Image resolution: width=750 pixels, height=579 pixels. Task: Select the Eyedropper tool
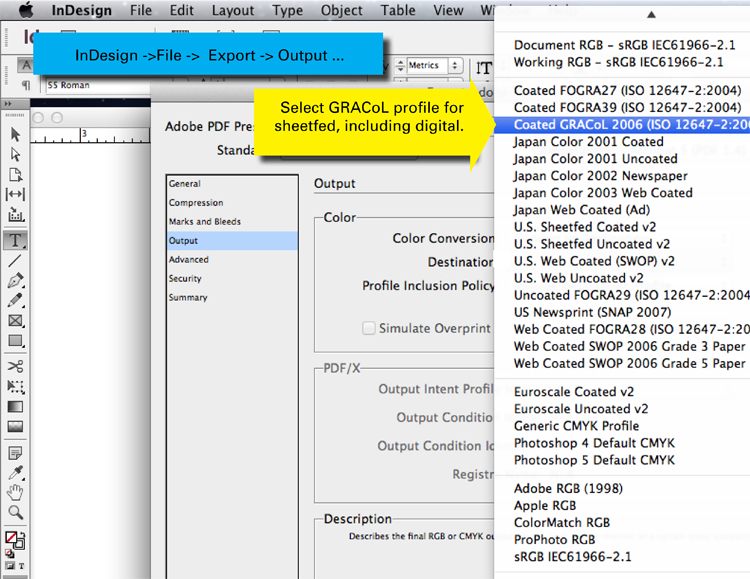(x=15, y=473)
